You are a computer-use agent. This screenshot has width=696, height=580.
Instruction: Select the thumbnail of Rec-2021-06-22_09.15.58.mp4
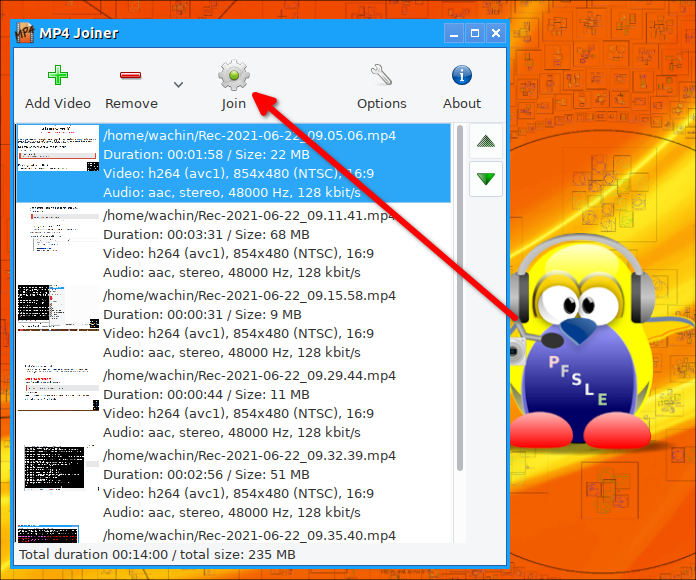click(58, 308)
